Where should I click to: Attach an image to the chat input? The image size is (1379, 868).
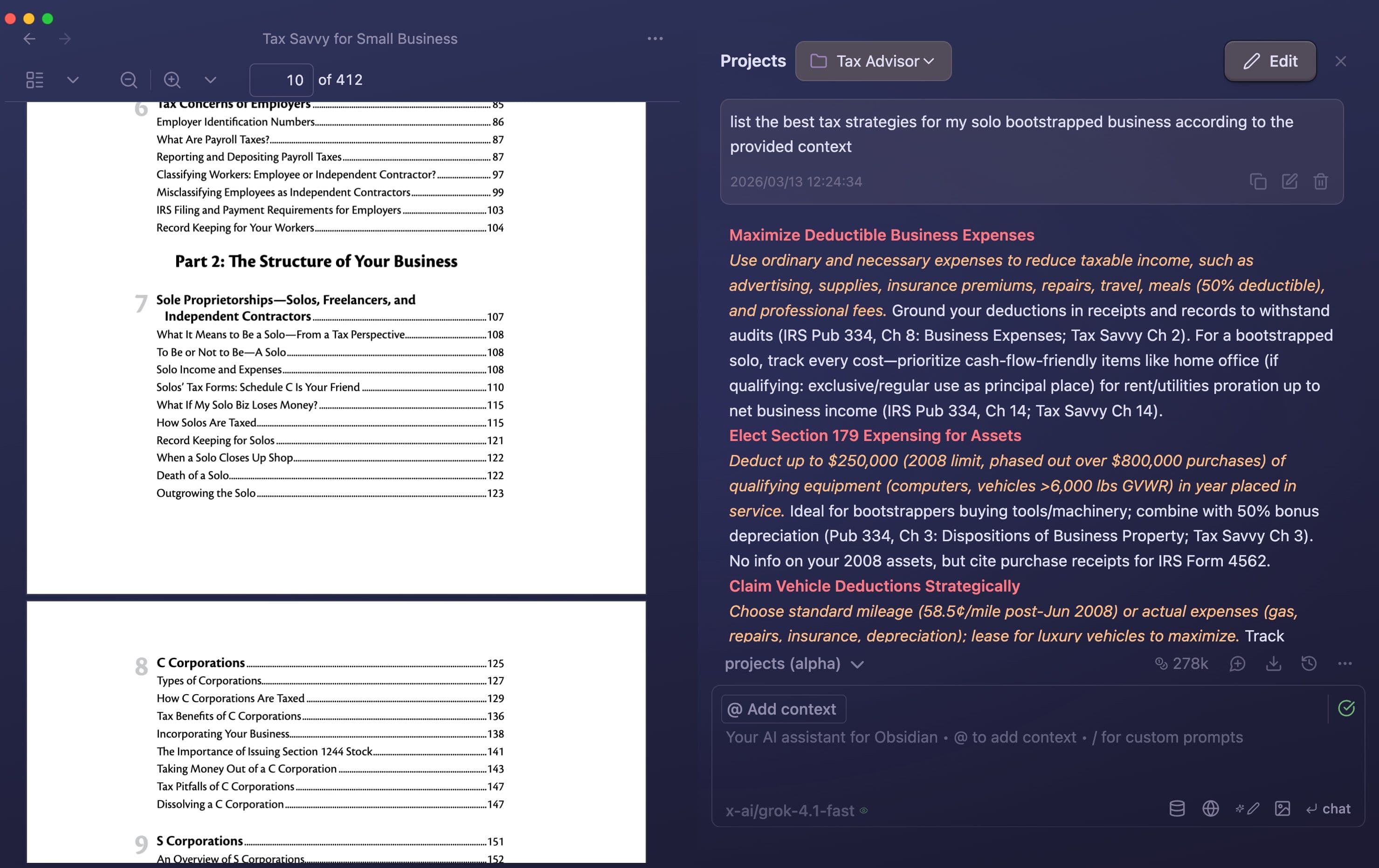point(1282,809)
